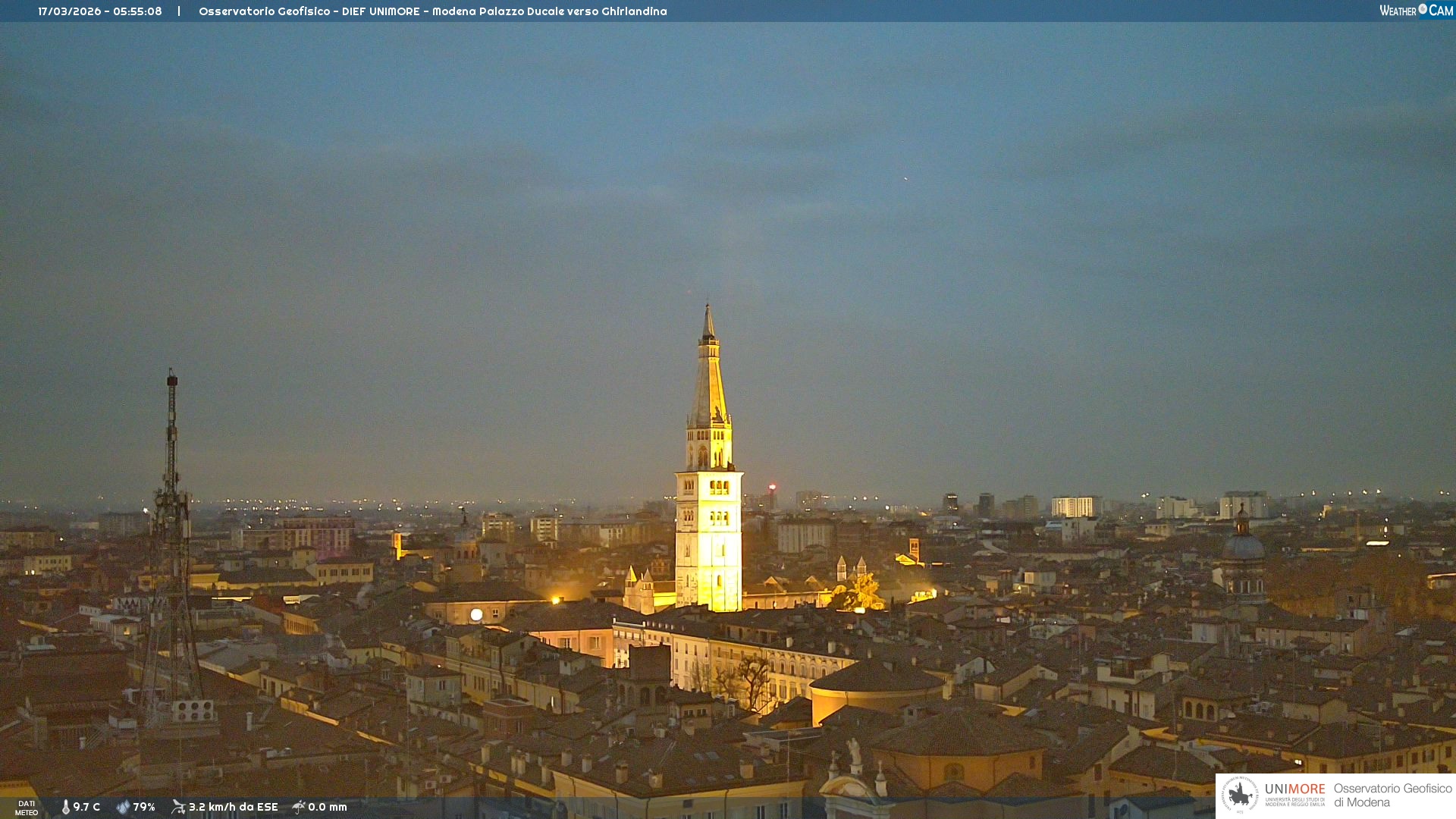Image resolution: width=1456 pixels, height=819 pixels.
Task: Click the humidity water drops icon
Action: [x=123, y=807]
